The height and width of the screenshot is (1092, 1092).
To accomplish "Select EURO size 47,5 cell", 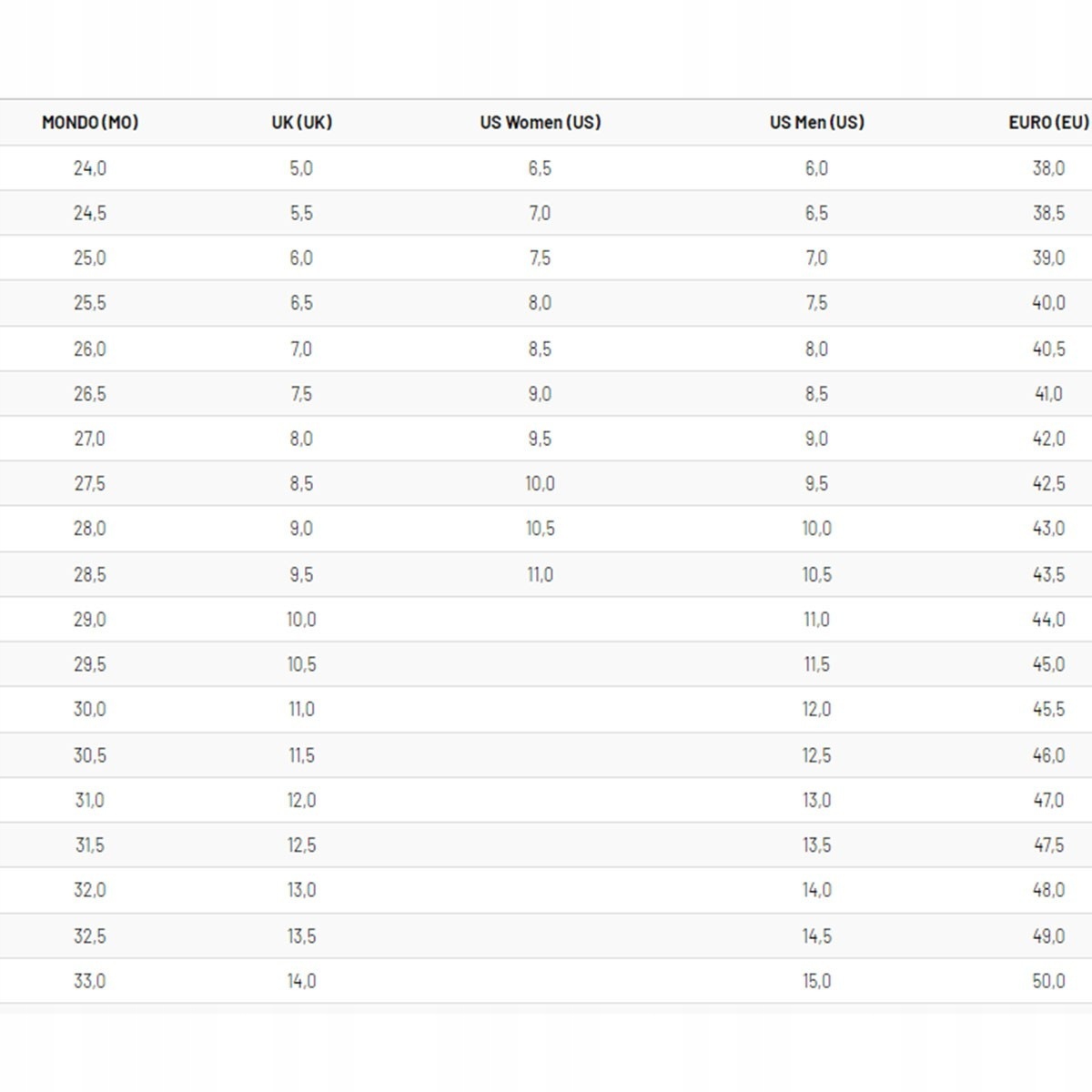I will point(1048,845).
